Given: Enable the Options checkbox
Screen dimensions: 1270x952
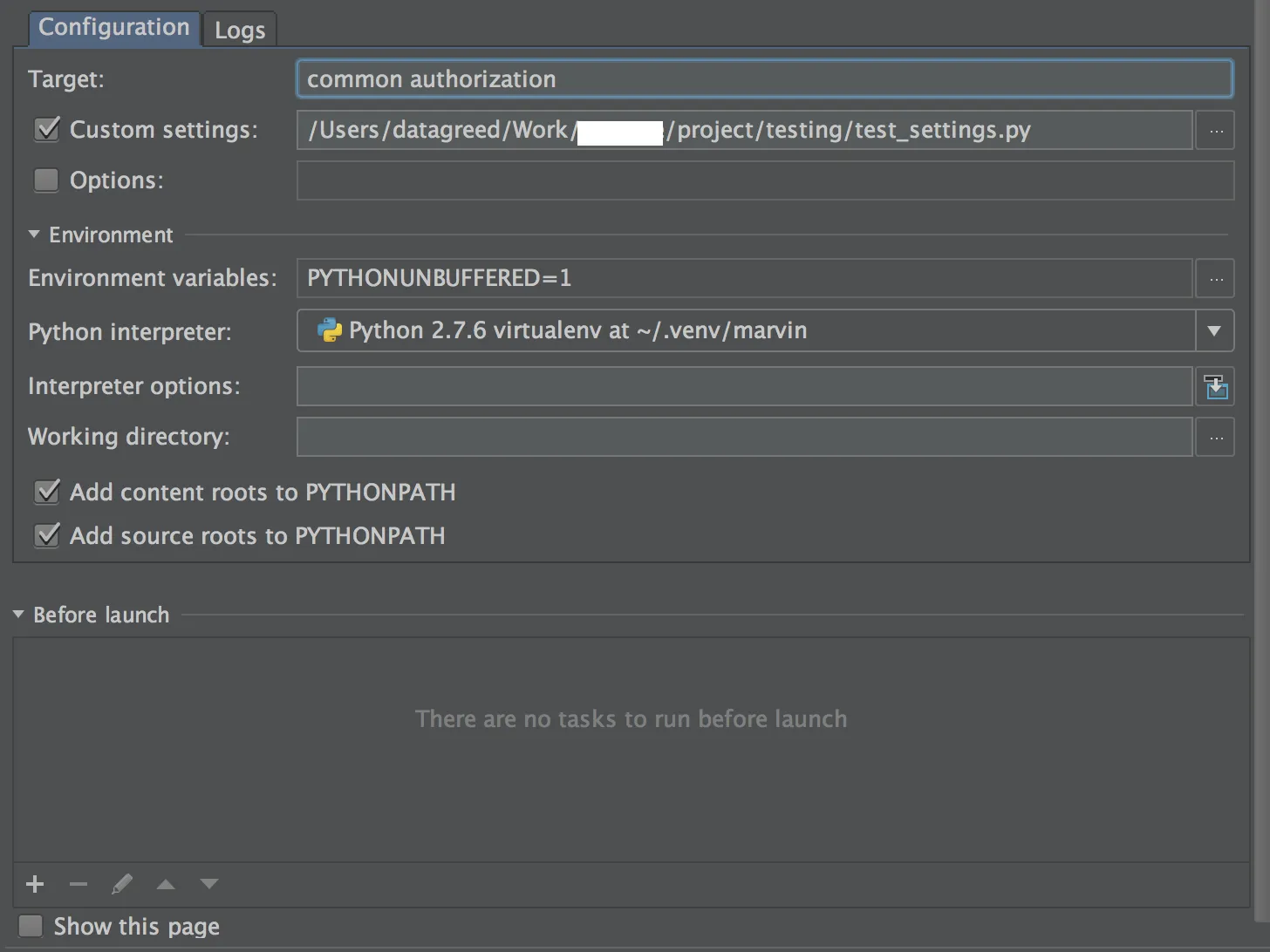Looking at the screenshot, I should (46, 180).
